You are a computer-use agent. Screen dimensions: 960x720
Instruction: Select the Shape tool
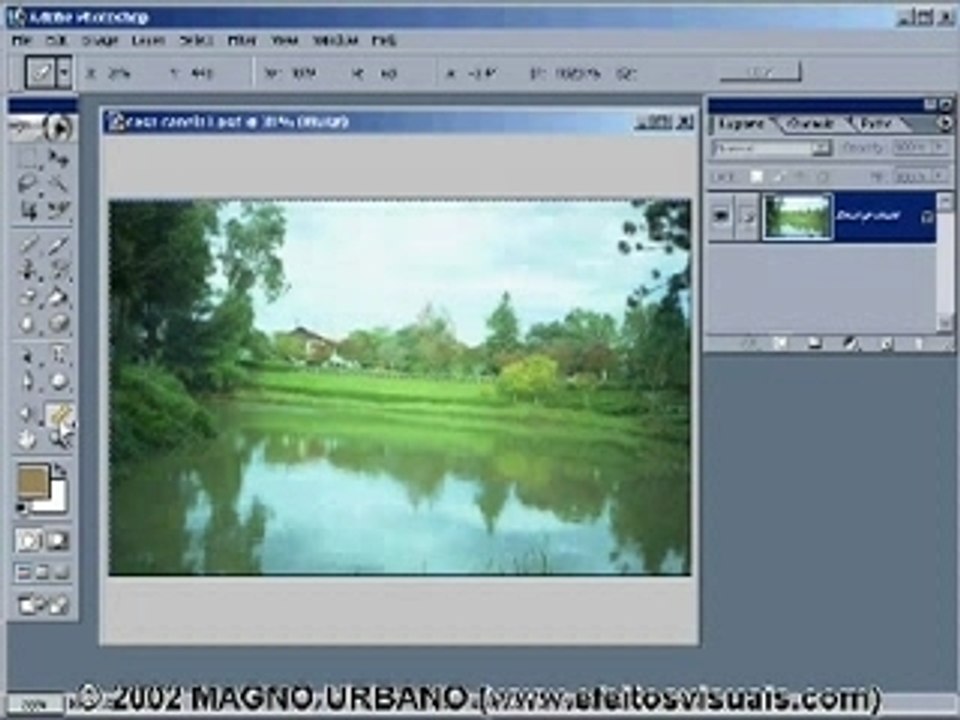(58, 381)
